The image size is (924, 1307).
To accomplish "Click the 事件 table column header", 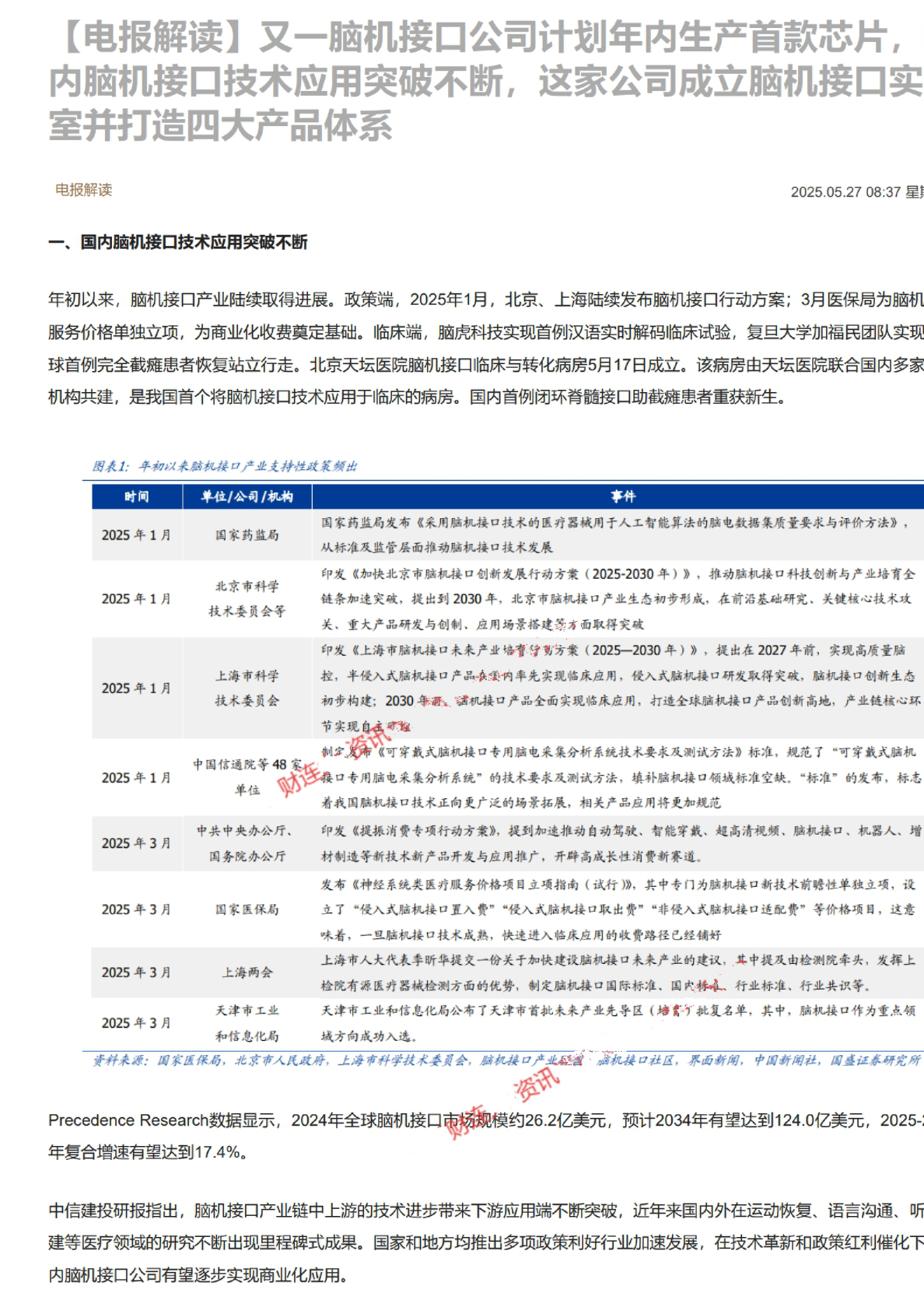I will click(x=622, y=496).
